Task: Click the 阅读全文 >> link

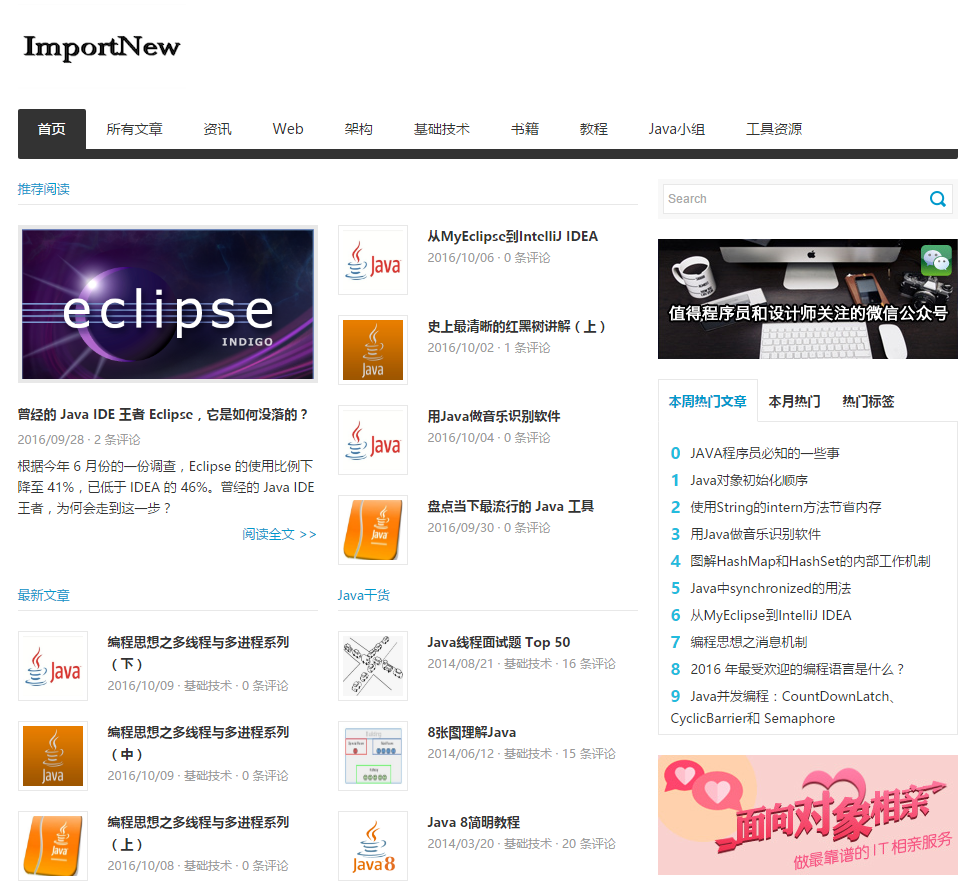Action: [279, 534]
